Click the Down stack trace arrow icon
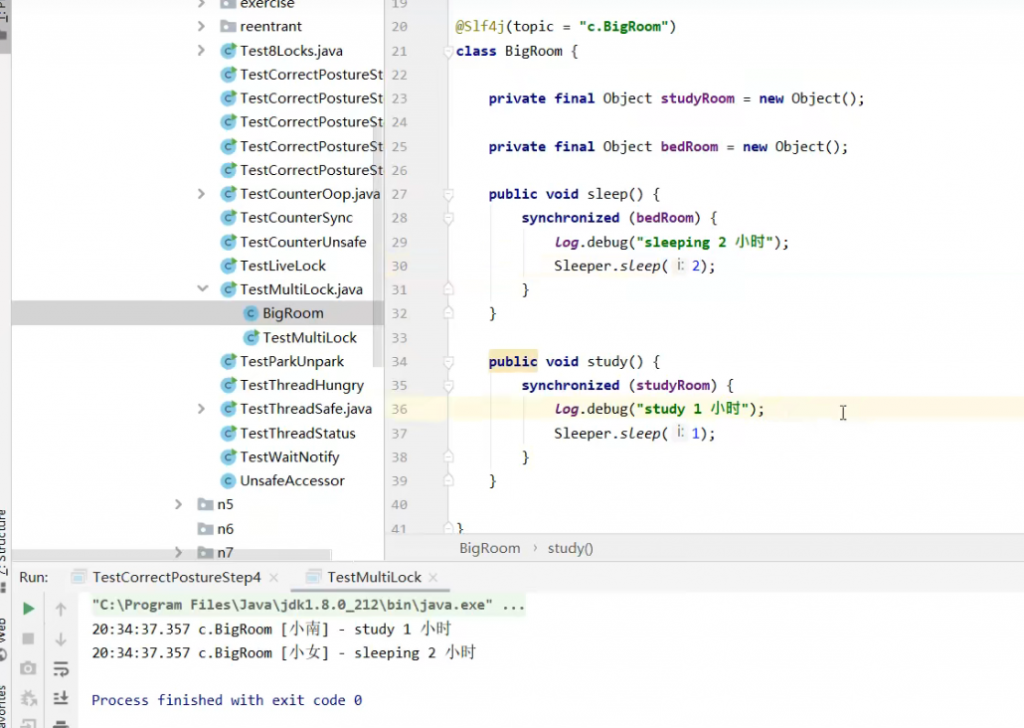The height and width of the screenshot is (728, 1024). point(61,638)
